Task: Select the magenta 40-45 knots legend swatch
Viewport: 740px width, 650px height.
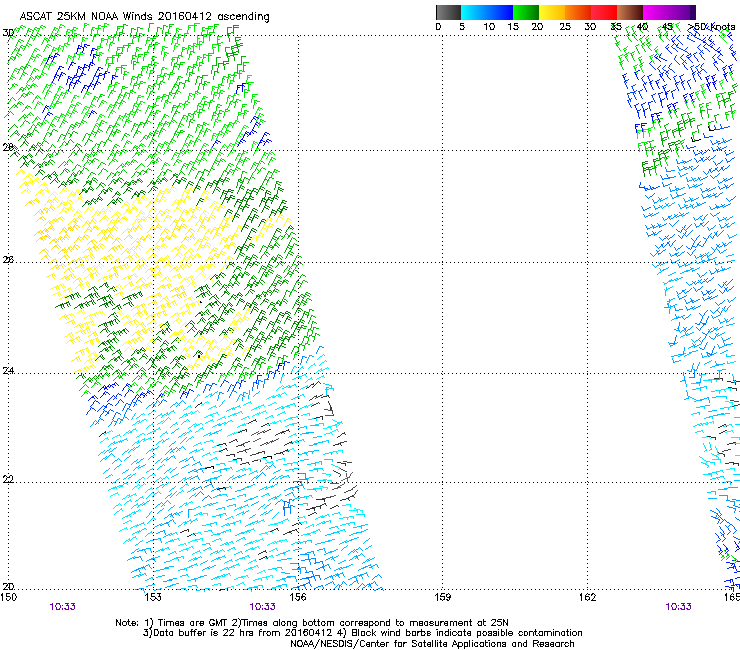Action: (x=656, y=12)
